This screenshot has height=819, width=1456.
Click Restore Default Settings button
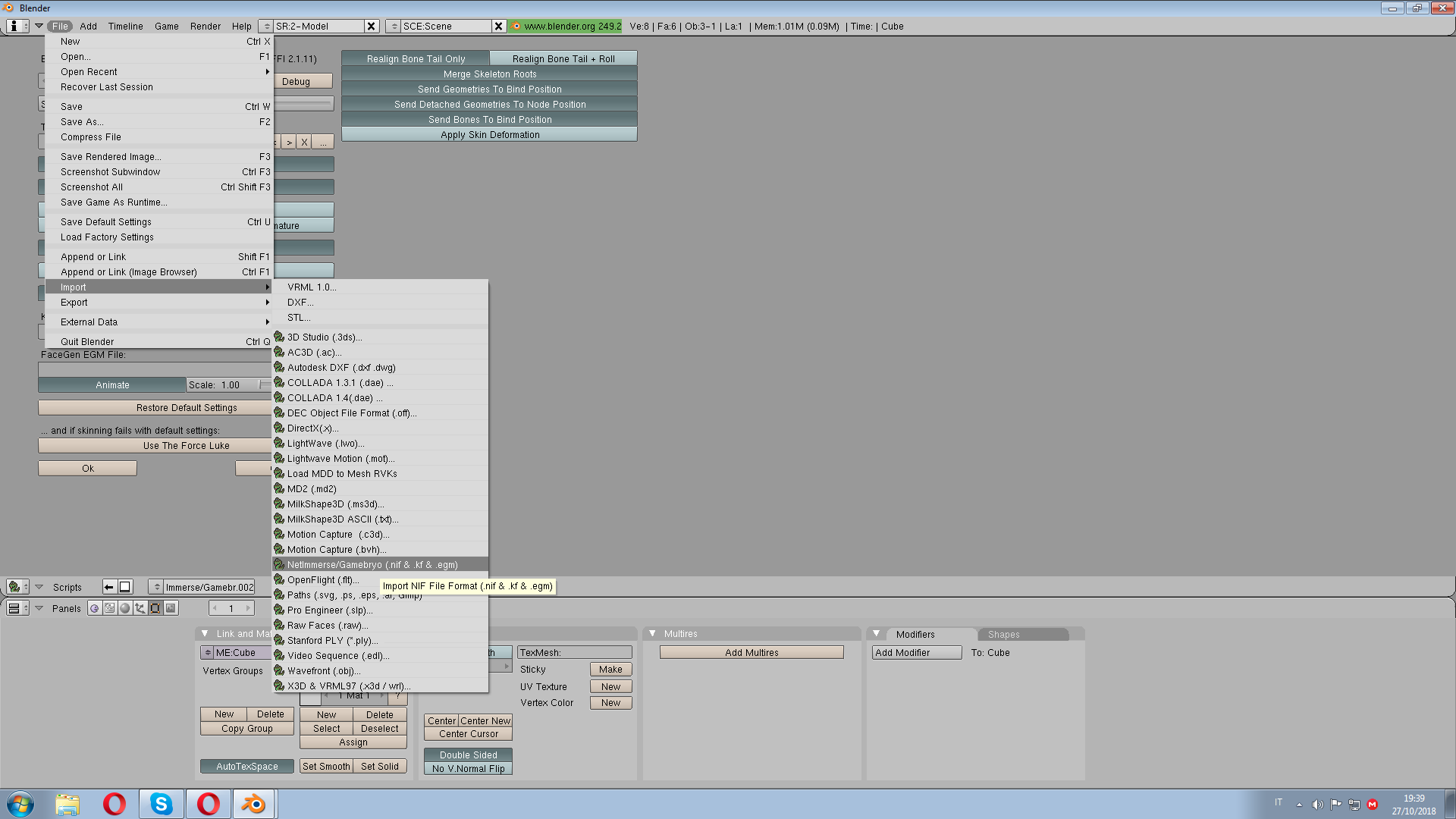155,407
